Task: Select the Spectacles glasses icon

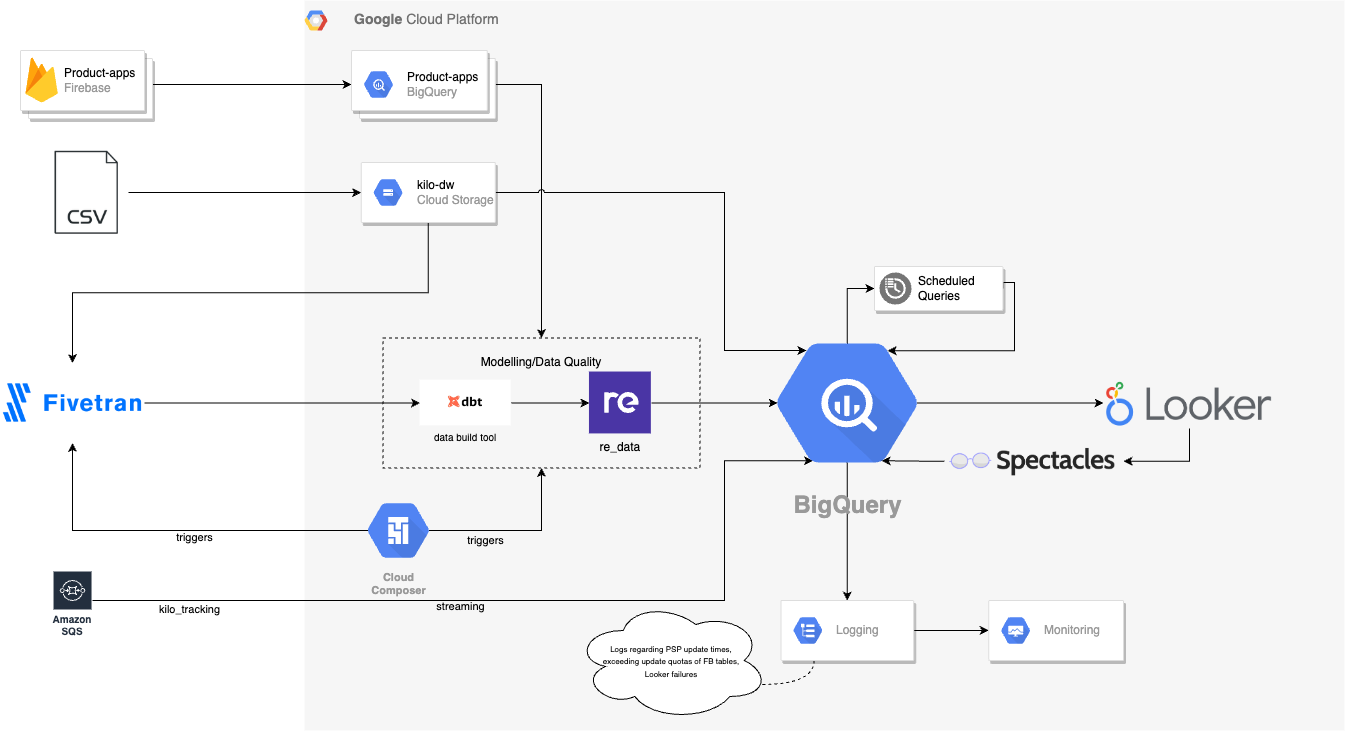Action: pyautogui.click(x=969, y=460)
